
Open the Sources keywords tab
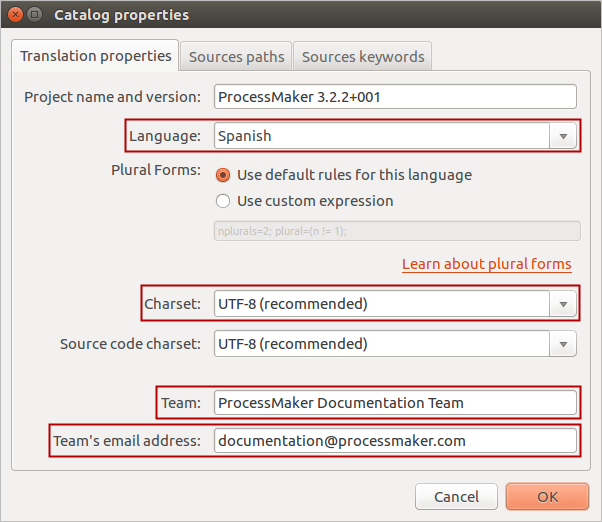[x=363, y=57]
